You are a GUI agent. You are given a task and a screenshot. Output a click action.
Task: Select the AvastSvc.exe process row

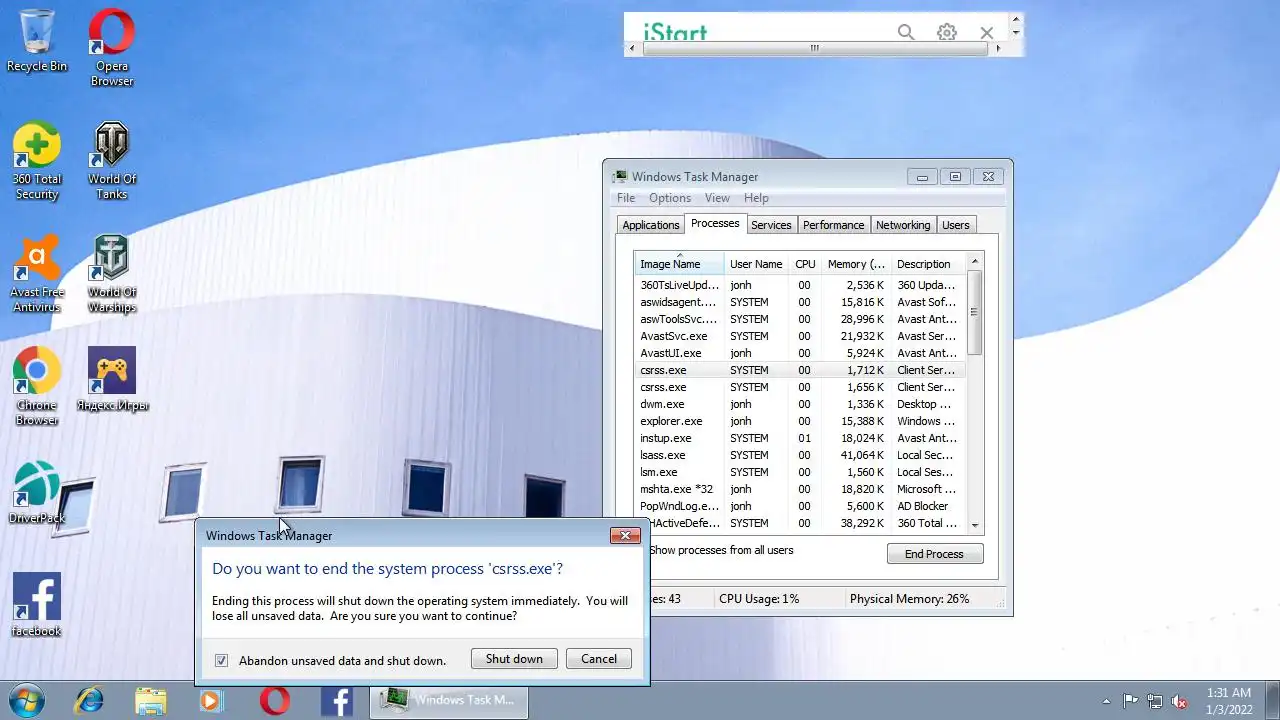(800, 336)
